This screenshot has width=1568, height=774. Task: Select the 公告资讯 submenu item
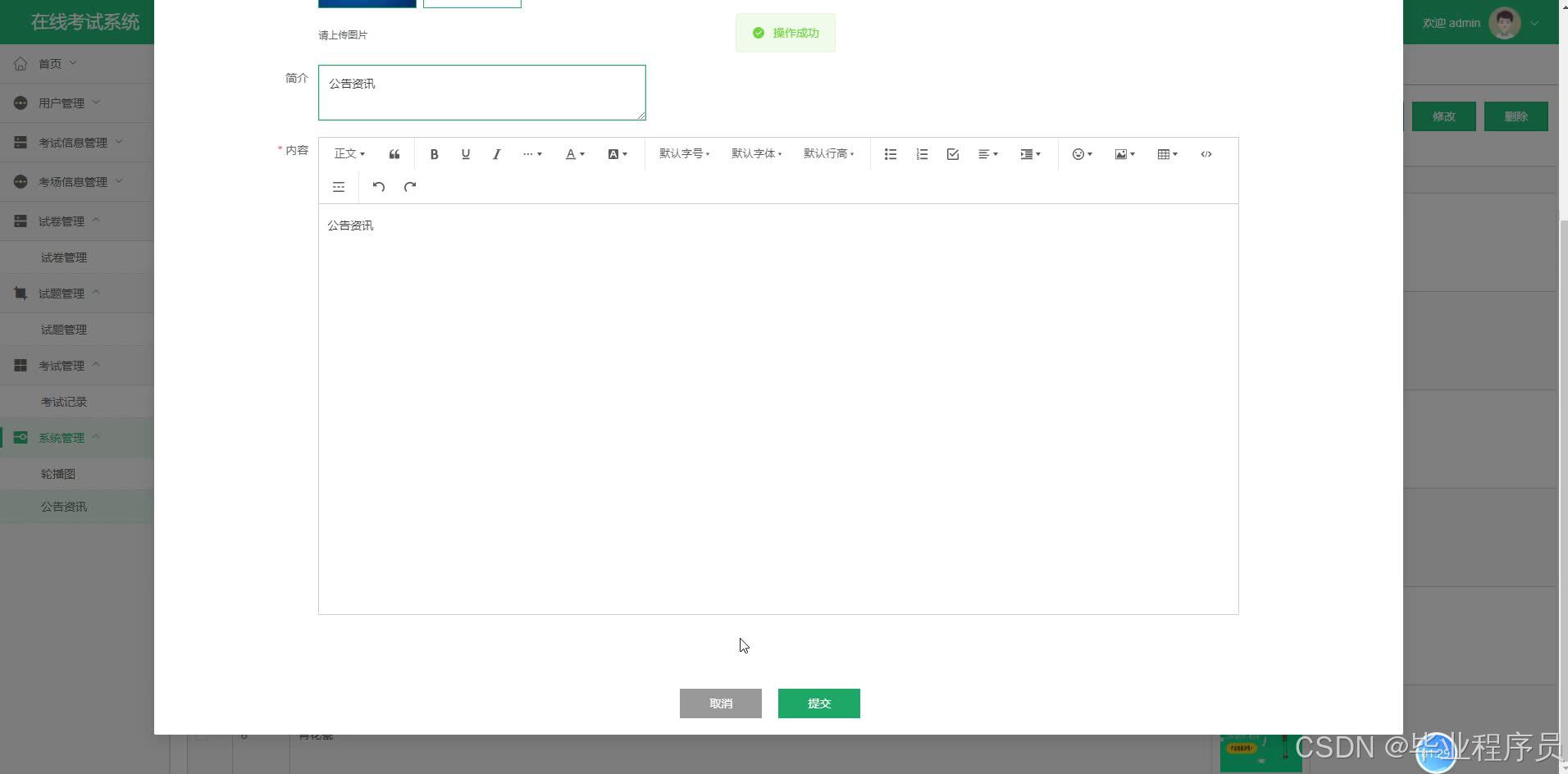click(77, 507)
